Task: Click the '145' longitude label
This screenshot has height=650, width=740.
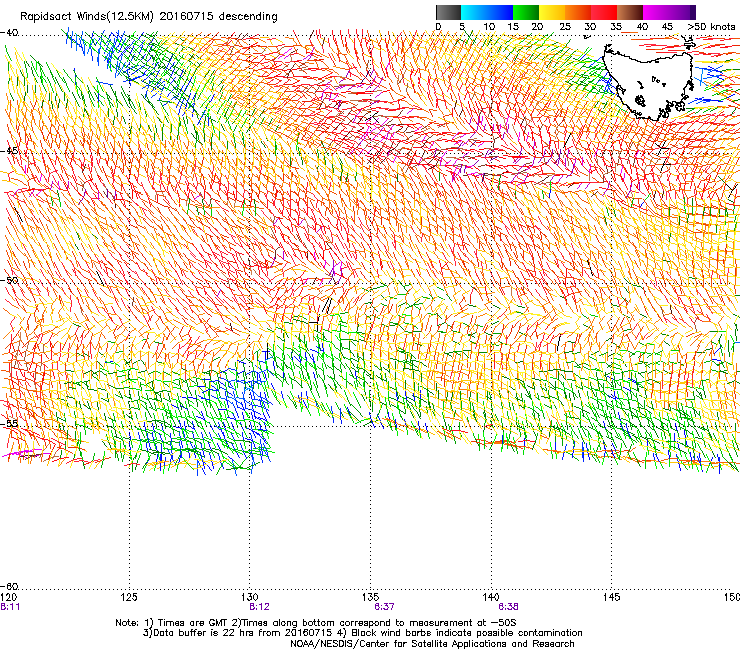Action: 612,597
